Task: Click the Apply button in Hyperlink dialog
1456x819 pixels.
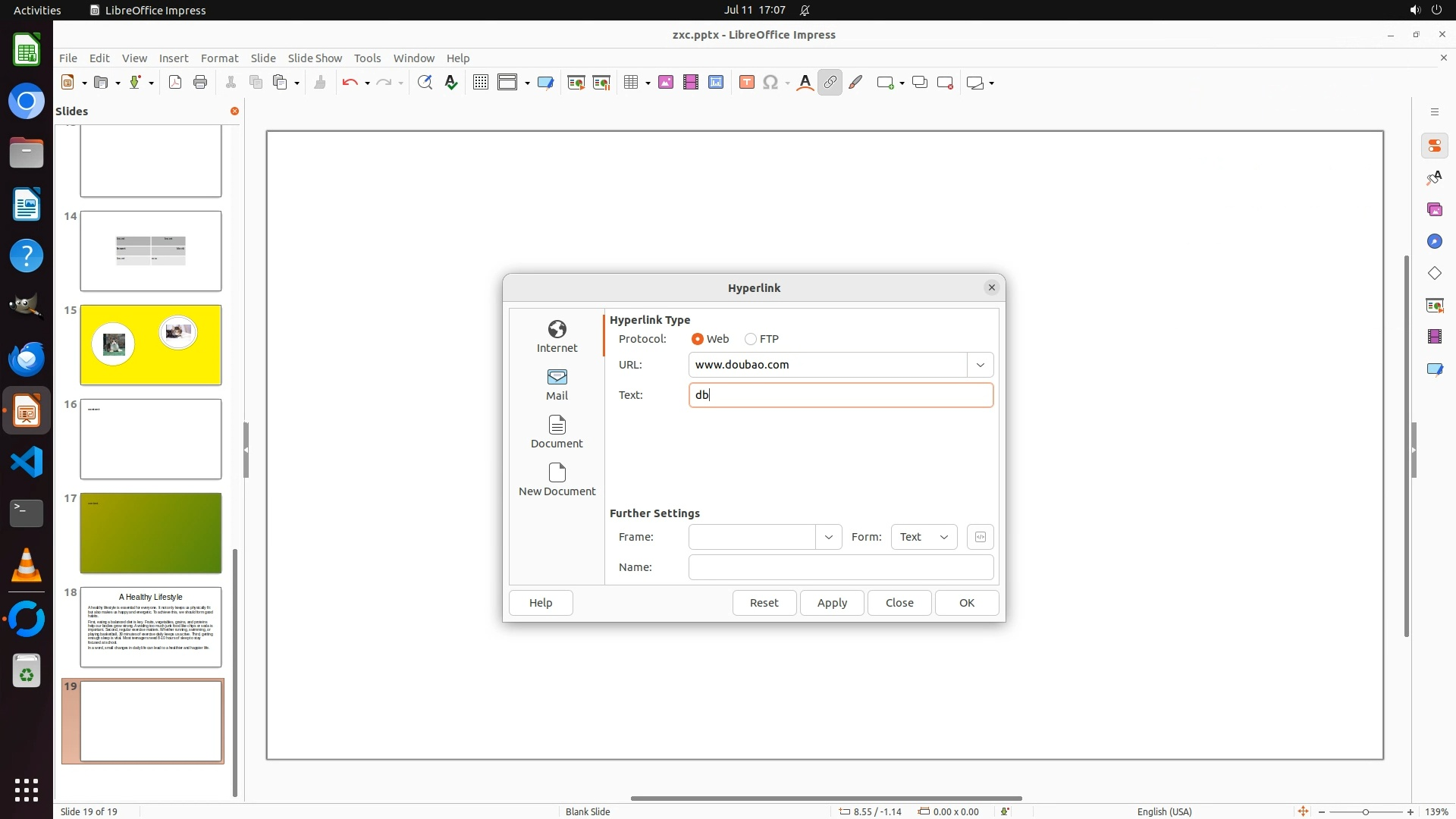Action: [832, 603]
